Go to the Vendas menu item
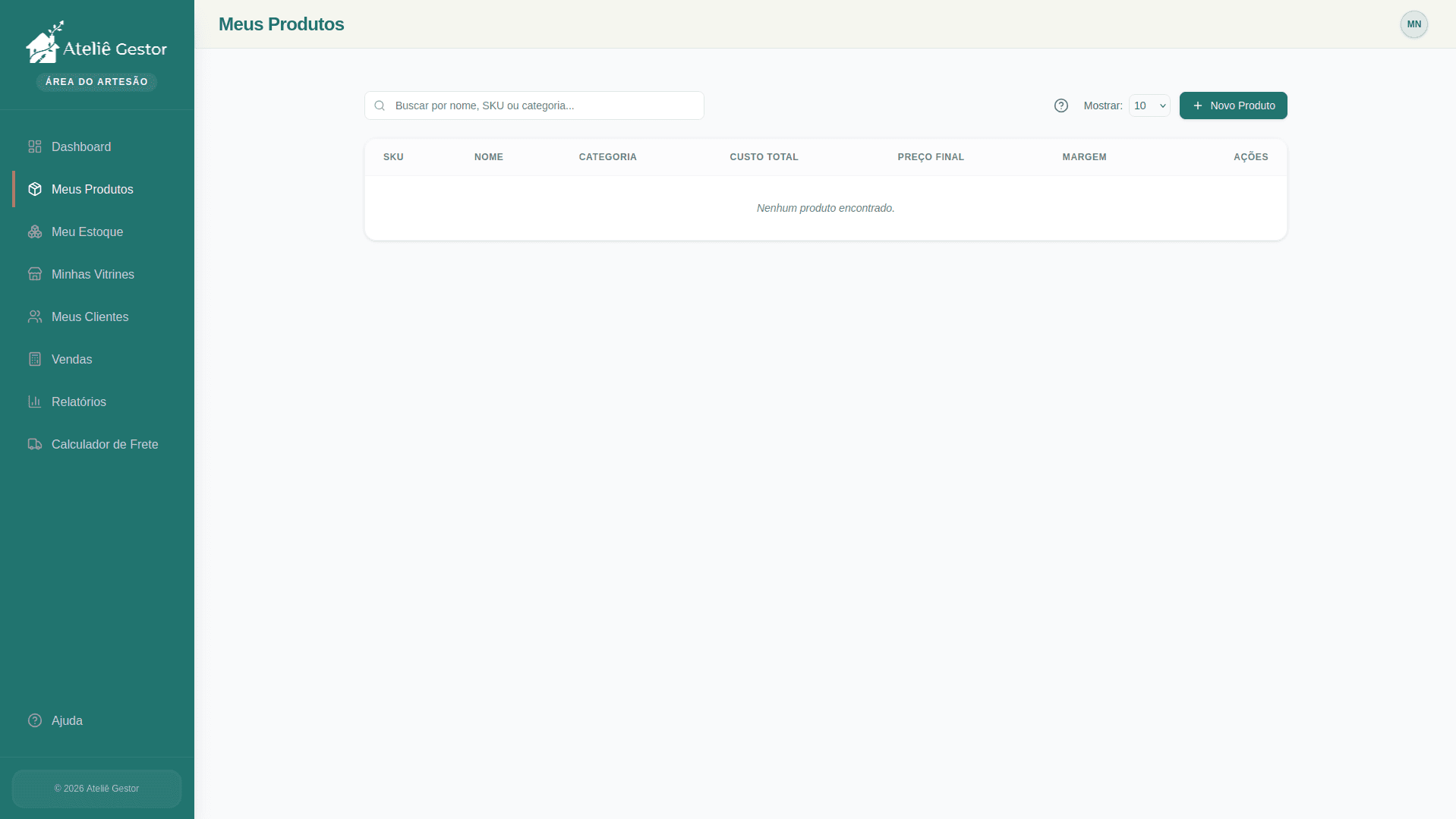The height and width of the screenshot is (819, 1456). click(x=71, y=359)
